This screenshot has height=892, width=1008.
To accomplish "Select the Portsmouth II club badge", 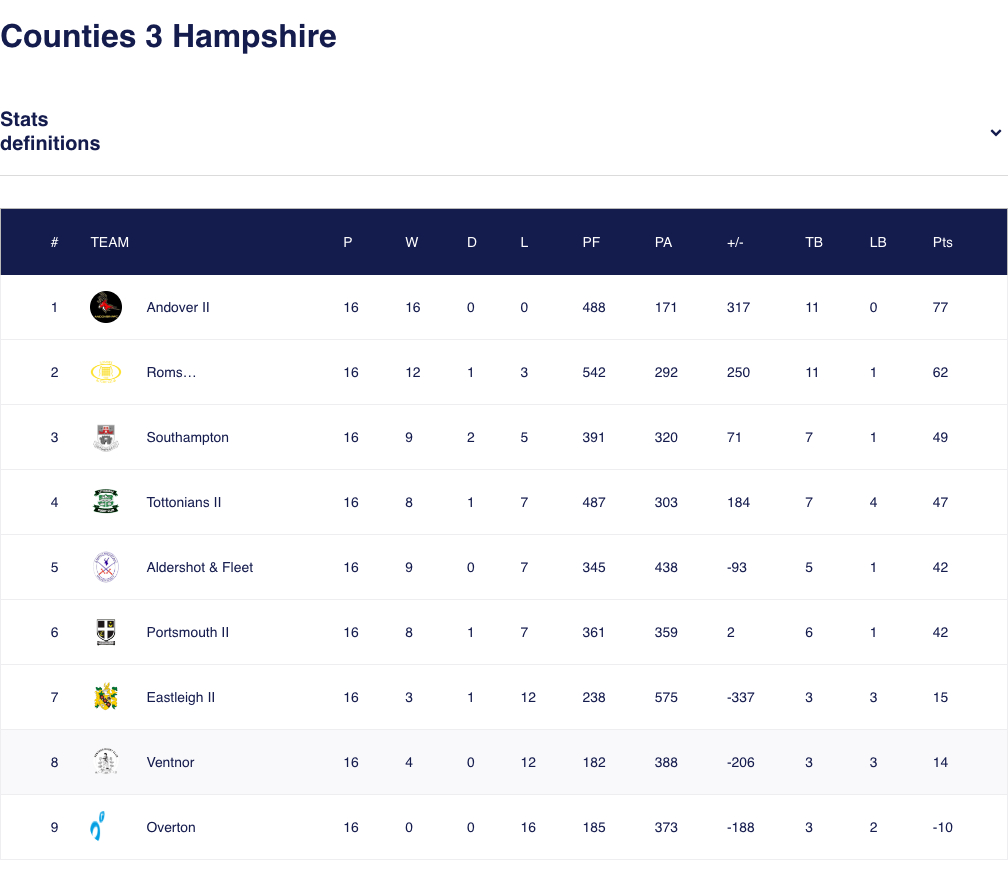I will [106, 632].
